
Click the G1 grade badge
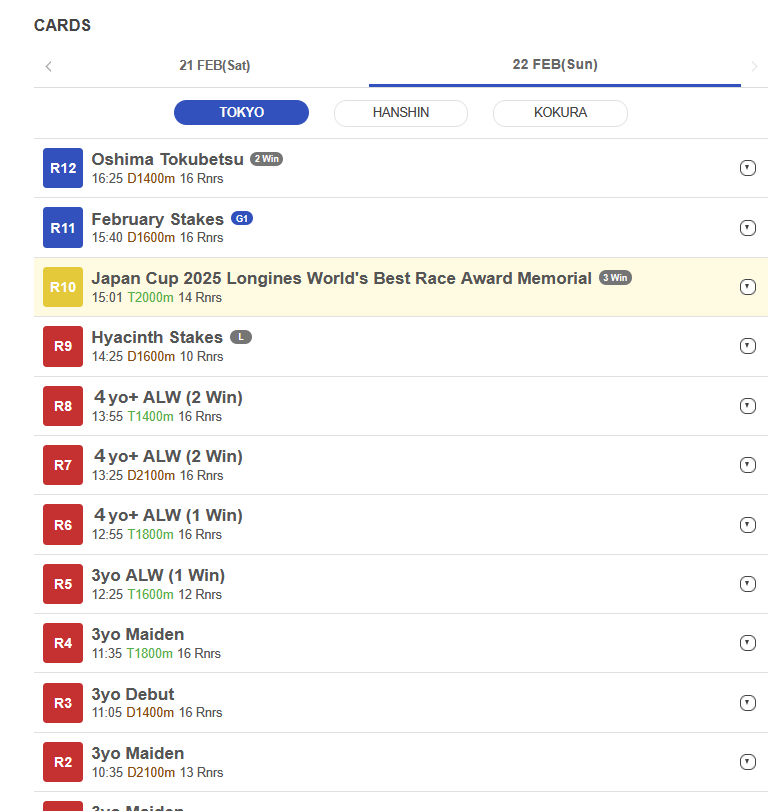(x=242, y=219)
